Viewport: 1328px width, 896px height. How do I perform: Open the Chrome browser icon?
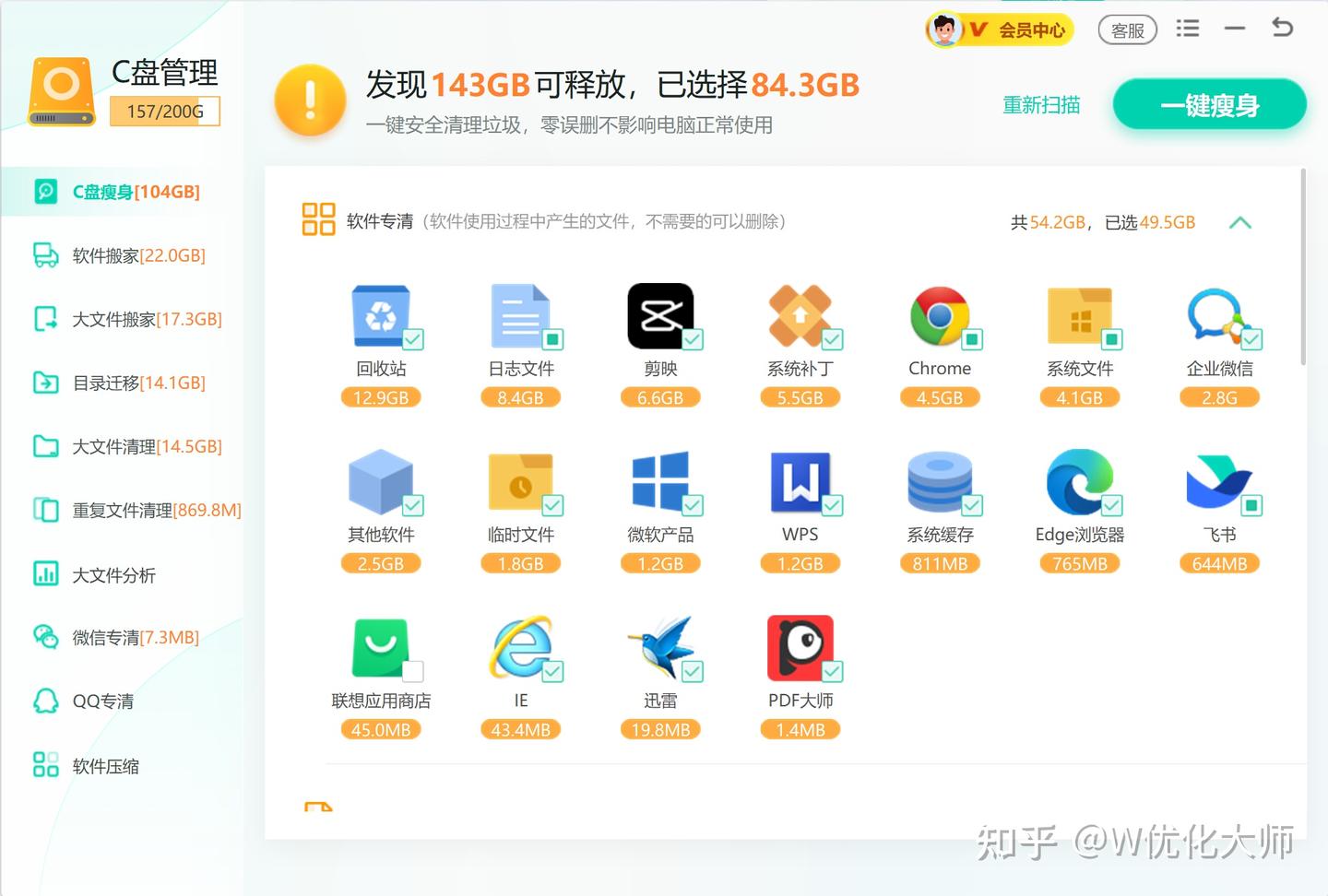tap(940, 316)
